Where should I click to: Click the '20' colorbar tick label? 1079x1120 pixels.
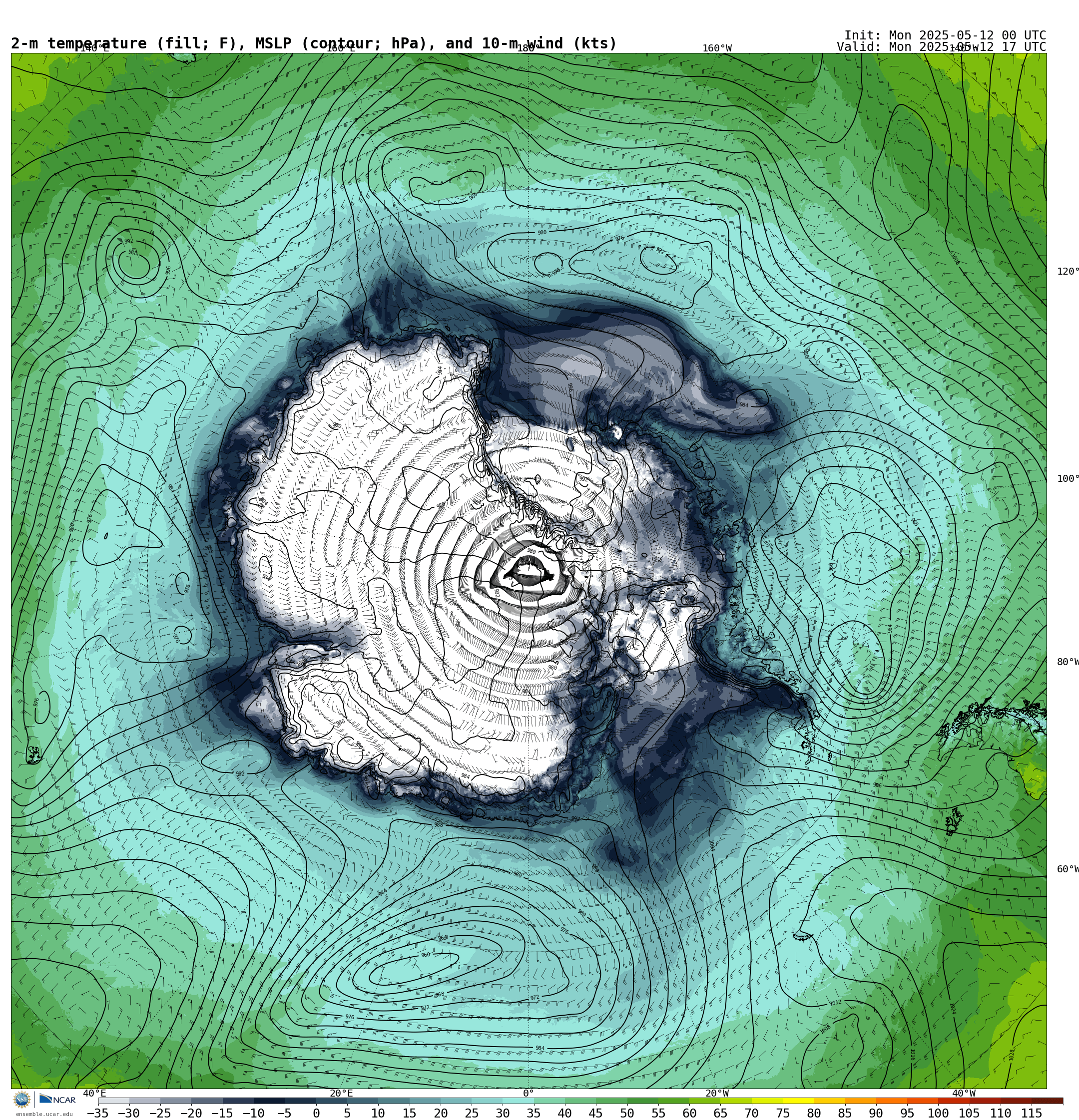click(440, 1113)
